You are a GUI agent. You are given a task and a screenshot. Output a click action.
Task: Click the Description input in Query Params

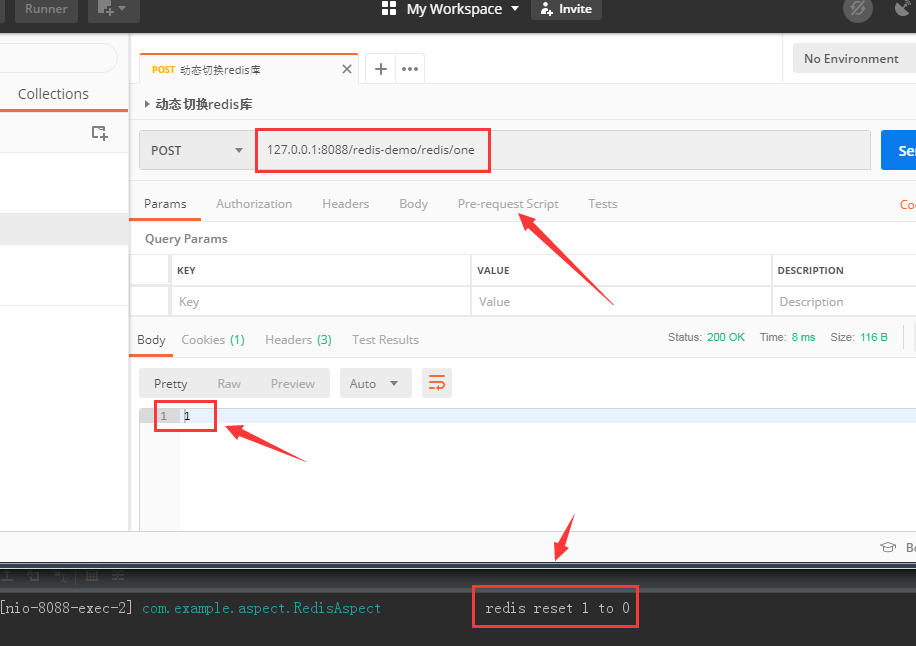point(844,302)
